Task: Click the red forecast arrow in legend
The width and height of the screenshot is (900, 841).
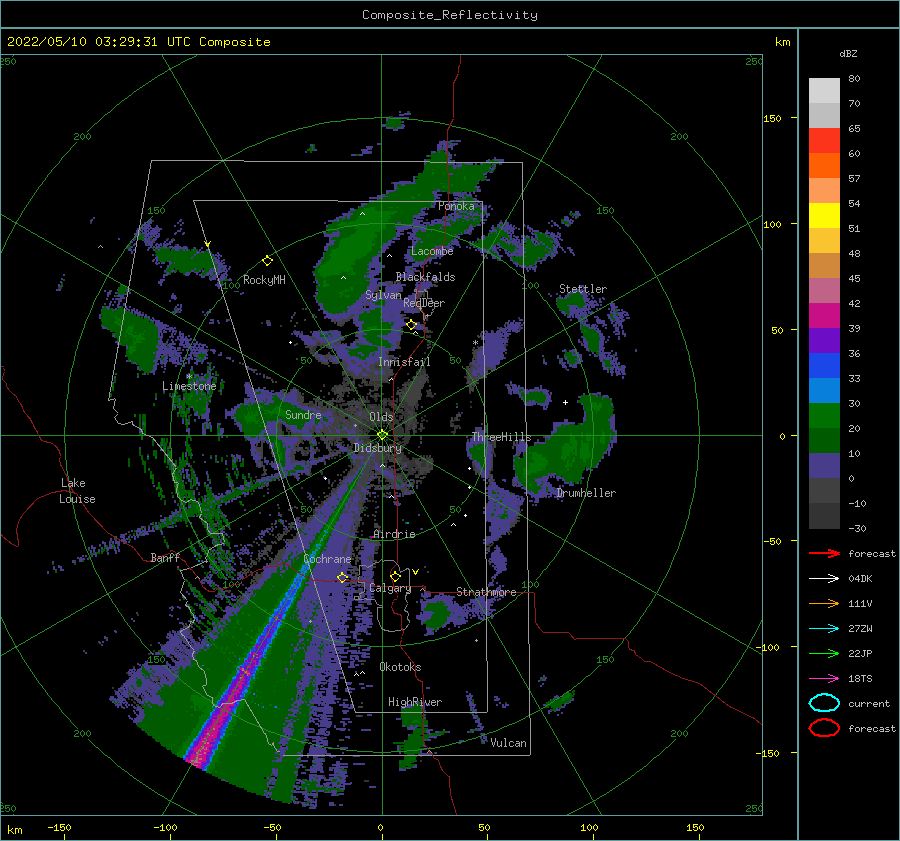Action: tap(824, 553)
